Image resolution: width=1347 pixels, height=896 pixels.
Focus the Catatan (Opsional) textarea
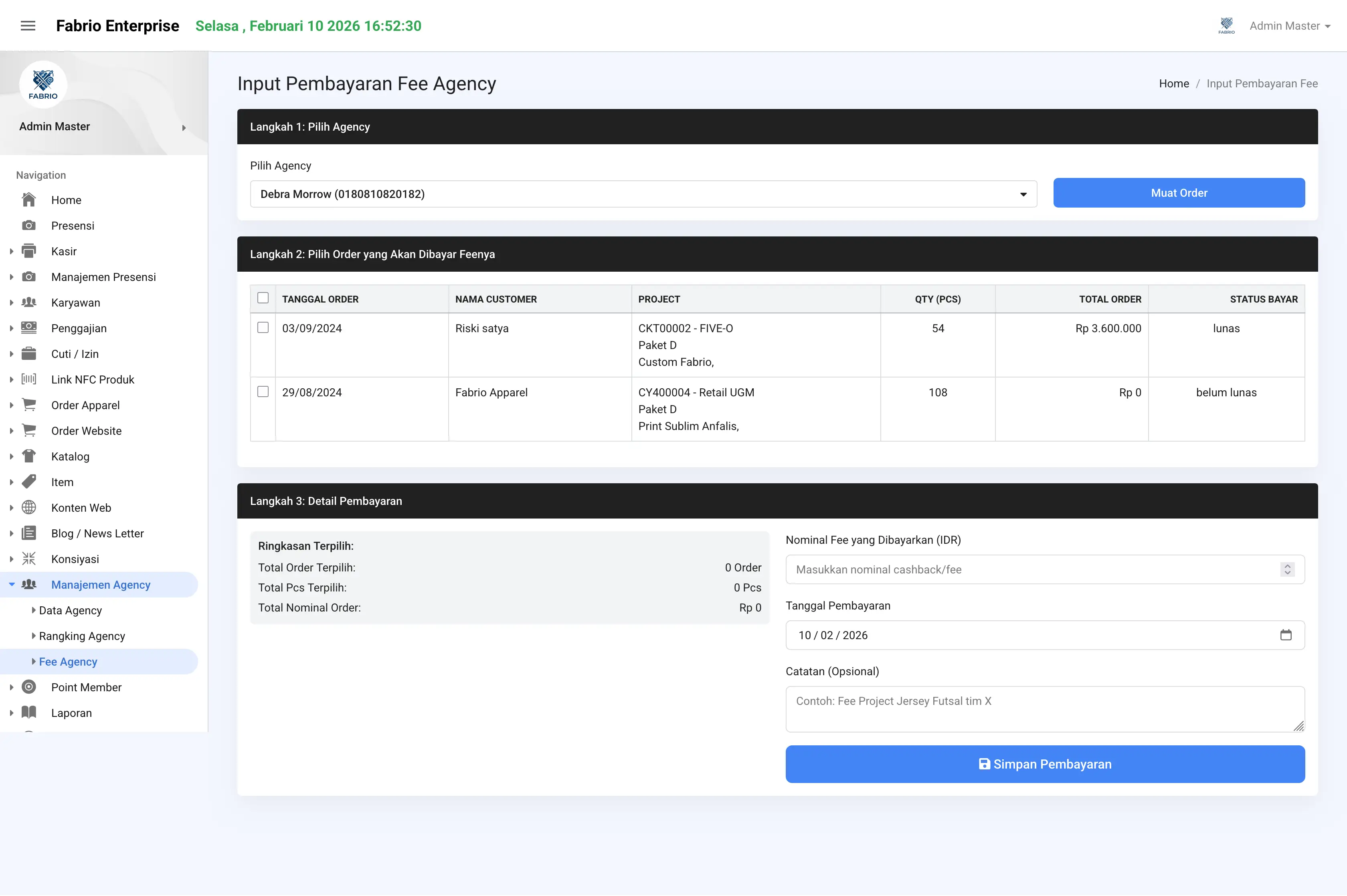pos(1045,709)
